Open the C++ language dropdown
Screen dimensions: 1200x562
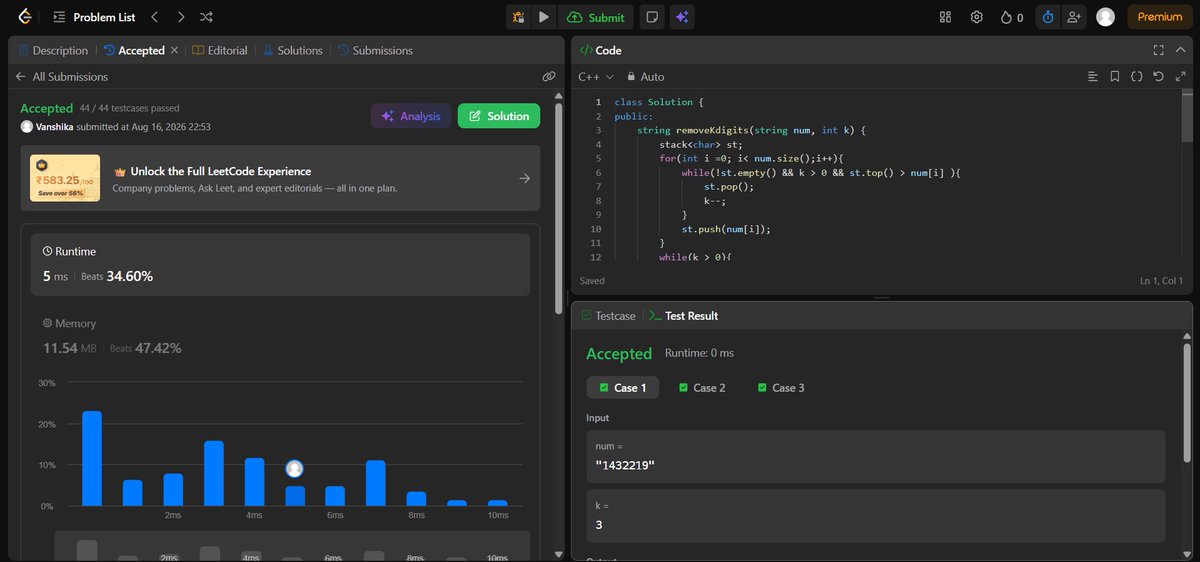[595, 76]
